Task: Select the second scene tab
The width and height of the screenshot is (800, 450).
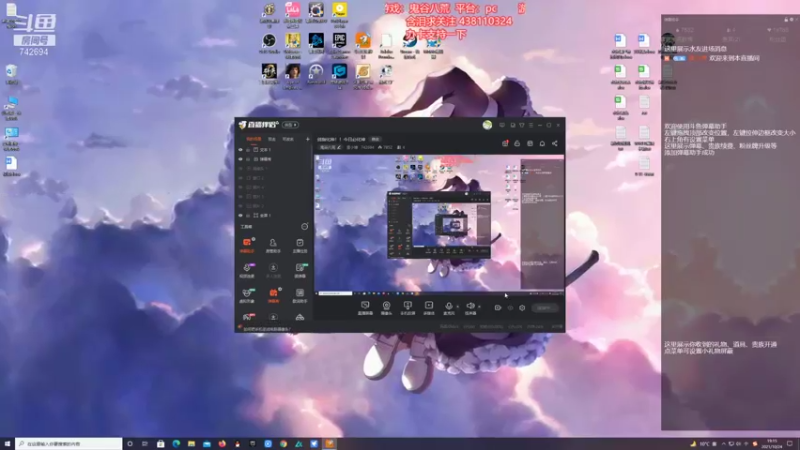Action: 272,139
